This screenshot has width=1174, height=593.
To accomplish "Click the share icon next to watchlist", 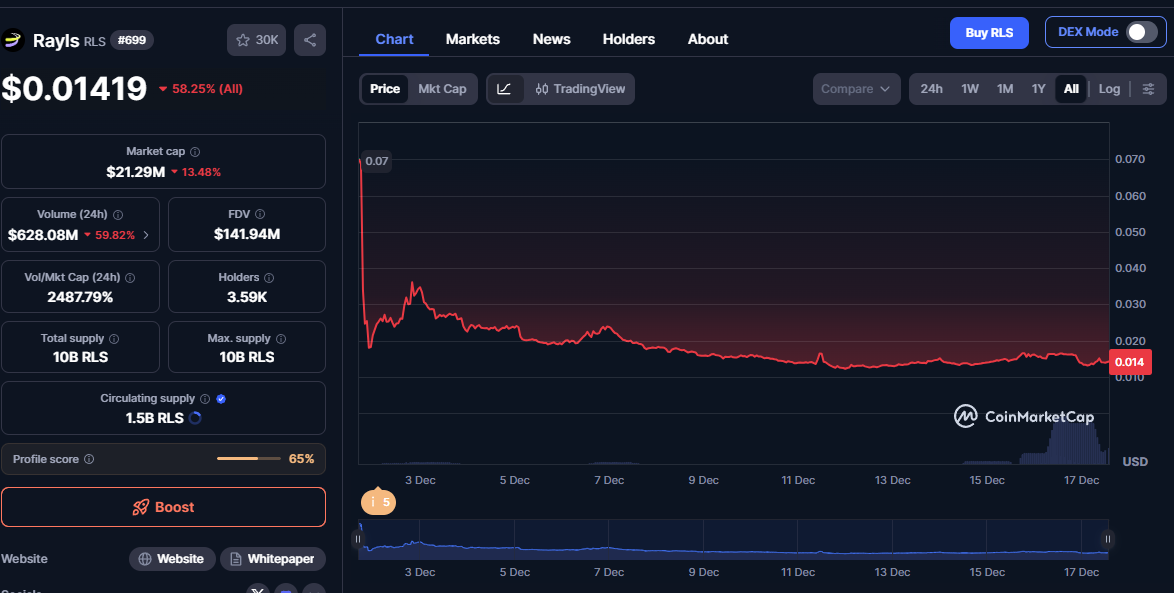I will (x=310, y=40).
